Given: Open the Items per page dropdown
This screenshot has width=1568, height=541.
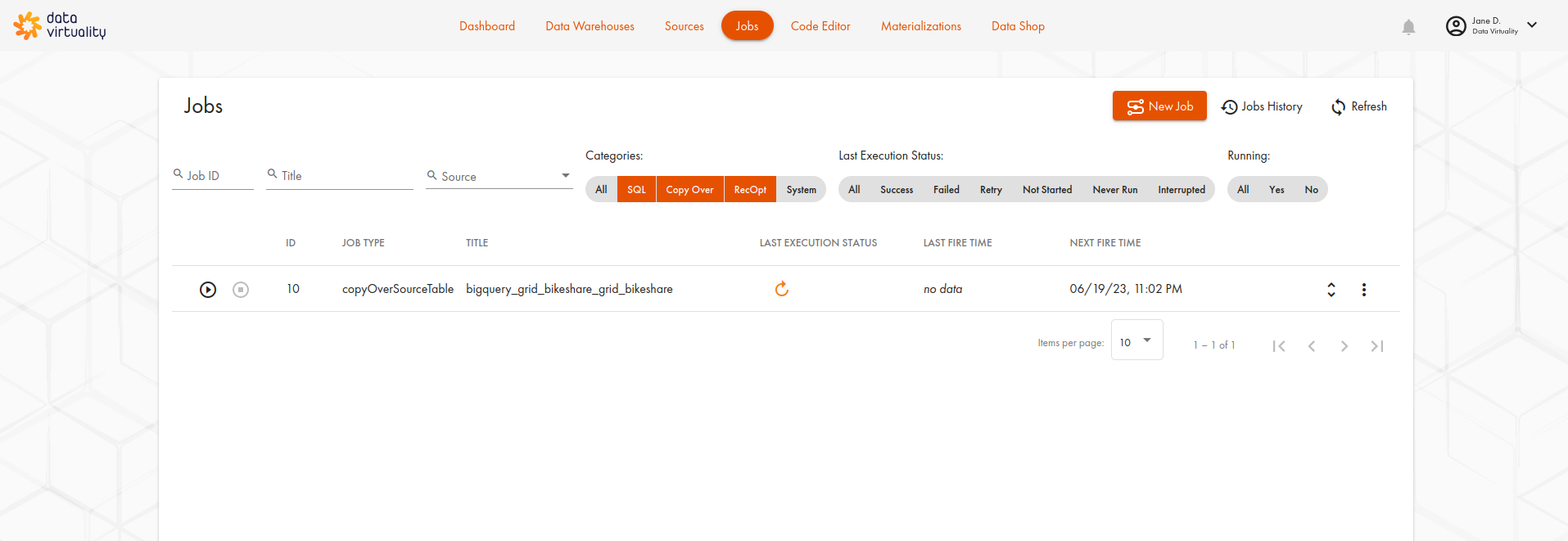Looking at the screenshot, I should pos(1136,341).
